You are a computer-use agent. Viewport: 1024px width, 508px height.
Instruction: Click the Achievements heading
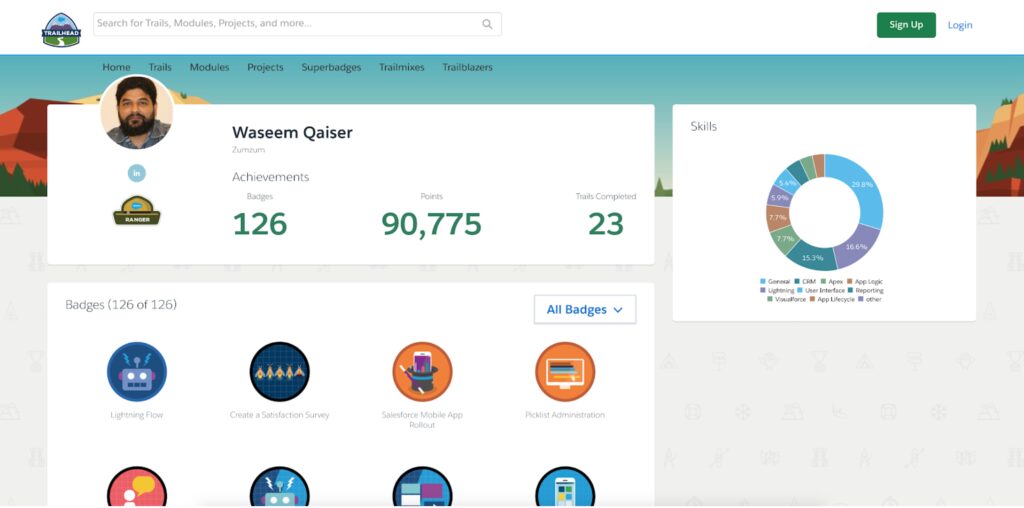click(270, 177)
